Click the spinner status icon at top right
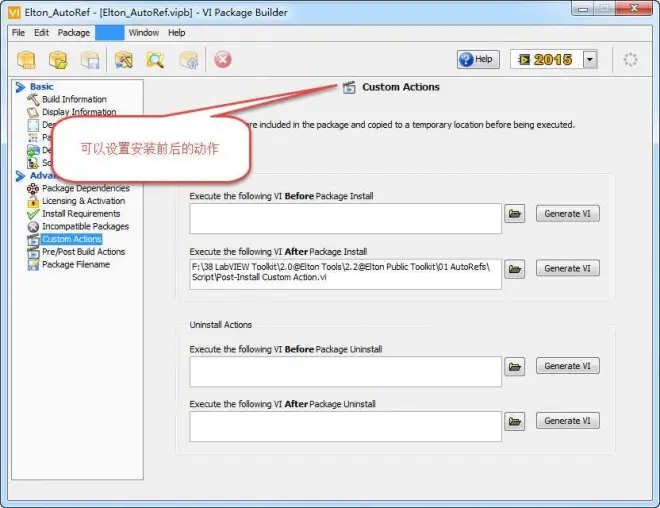 [630, 60]
